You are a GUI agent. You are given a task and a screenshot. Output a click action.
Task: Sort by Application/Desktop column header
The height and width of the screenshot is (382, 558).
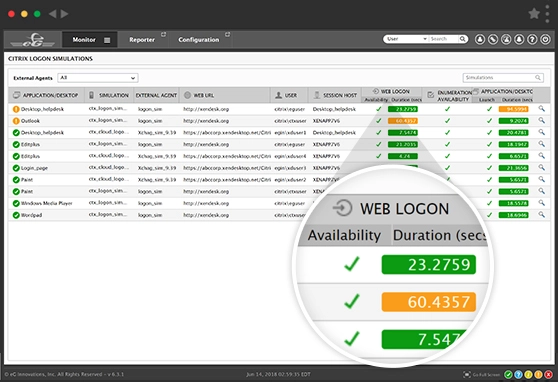(x=46, y=95)
